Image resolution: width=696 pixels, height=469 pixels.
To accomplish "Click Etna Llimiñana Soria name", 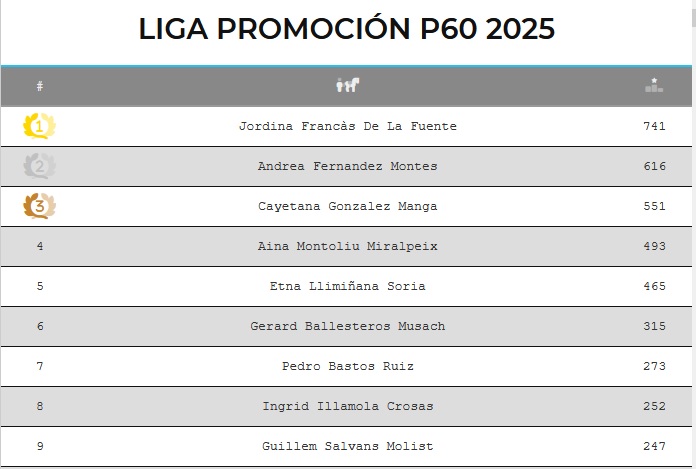I will pos(347,286).
